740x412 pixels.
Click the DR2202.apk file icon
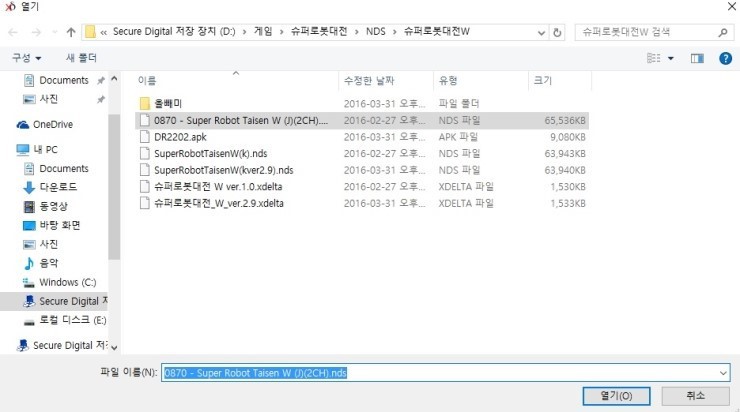coord(145,137)
